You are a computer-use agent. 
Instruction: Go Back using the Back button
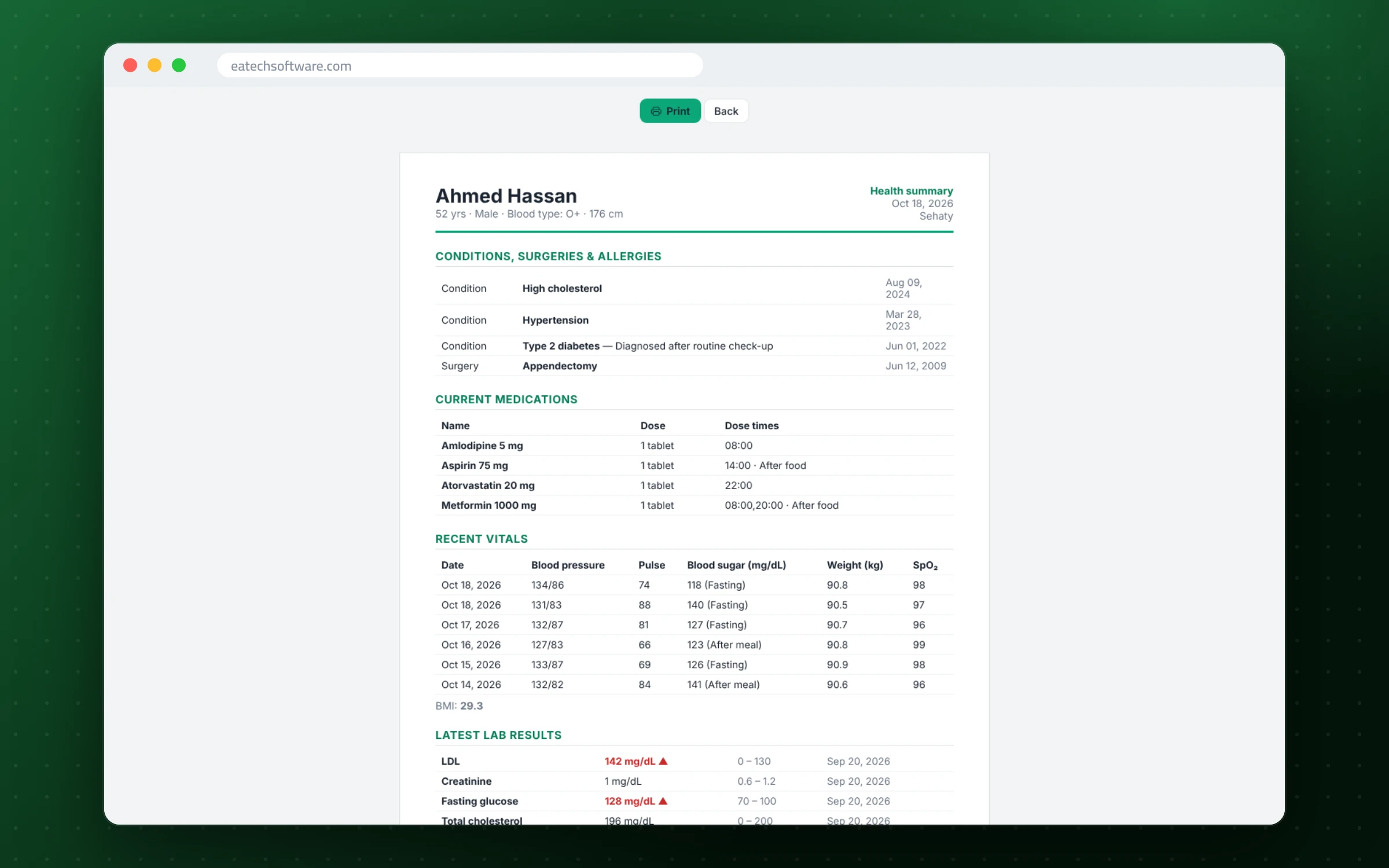click(726, 111)
